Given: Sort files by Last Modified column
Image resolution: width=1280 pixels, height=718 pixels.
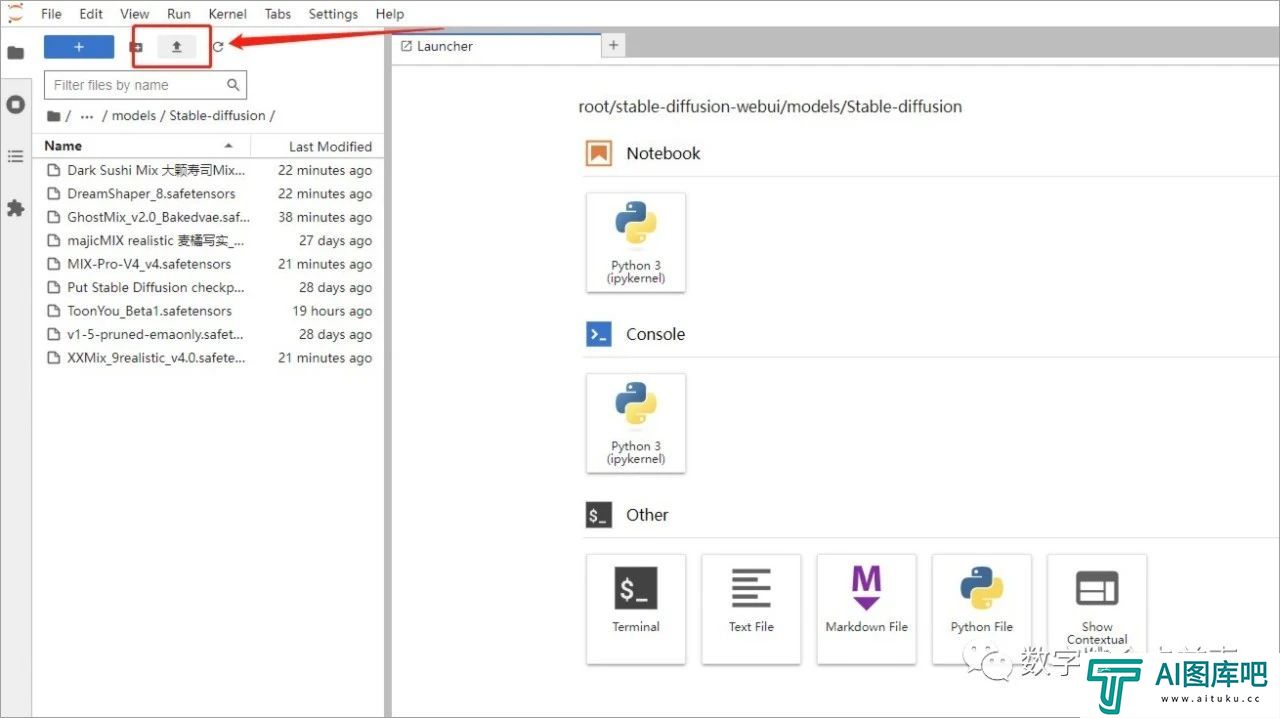Looking at the screenshot, I should click(317, 146).
